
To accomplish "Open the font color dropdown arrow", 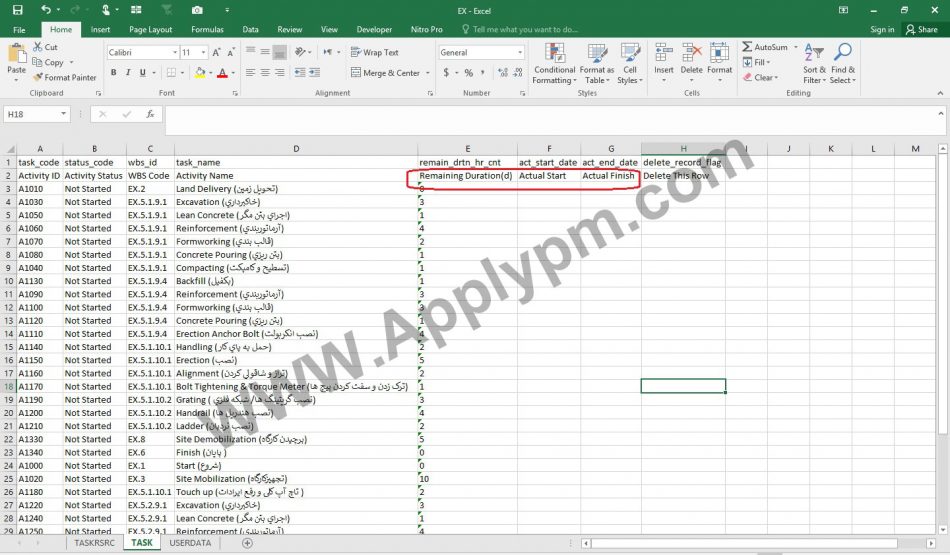I will 233,73.
